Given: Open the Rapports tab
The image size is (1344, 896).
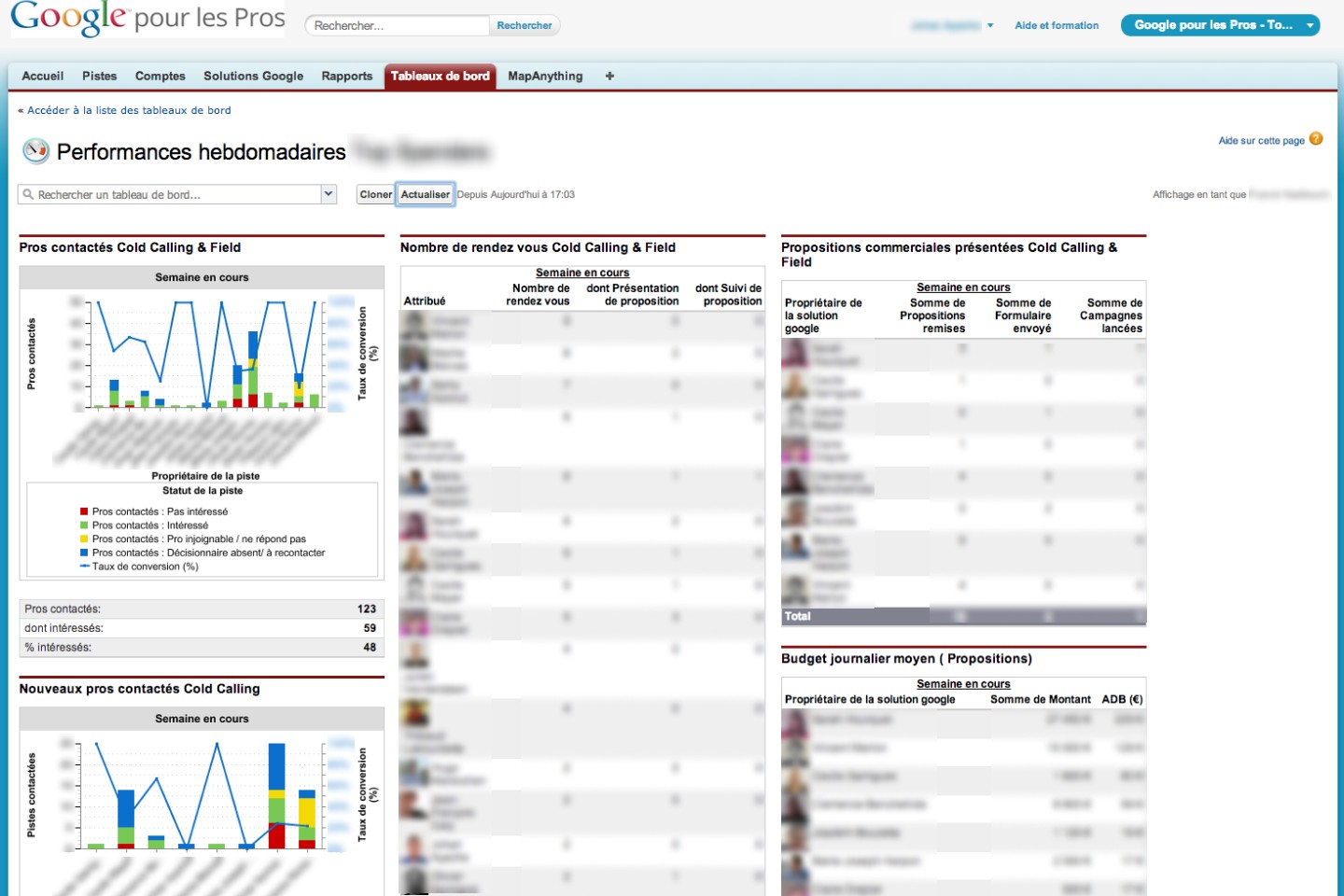Looking at the screenshot, I should pos(347,77).
